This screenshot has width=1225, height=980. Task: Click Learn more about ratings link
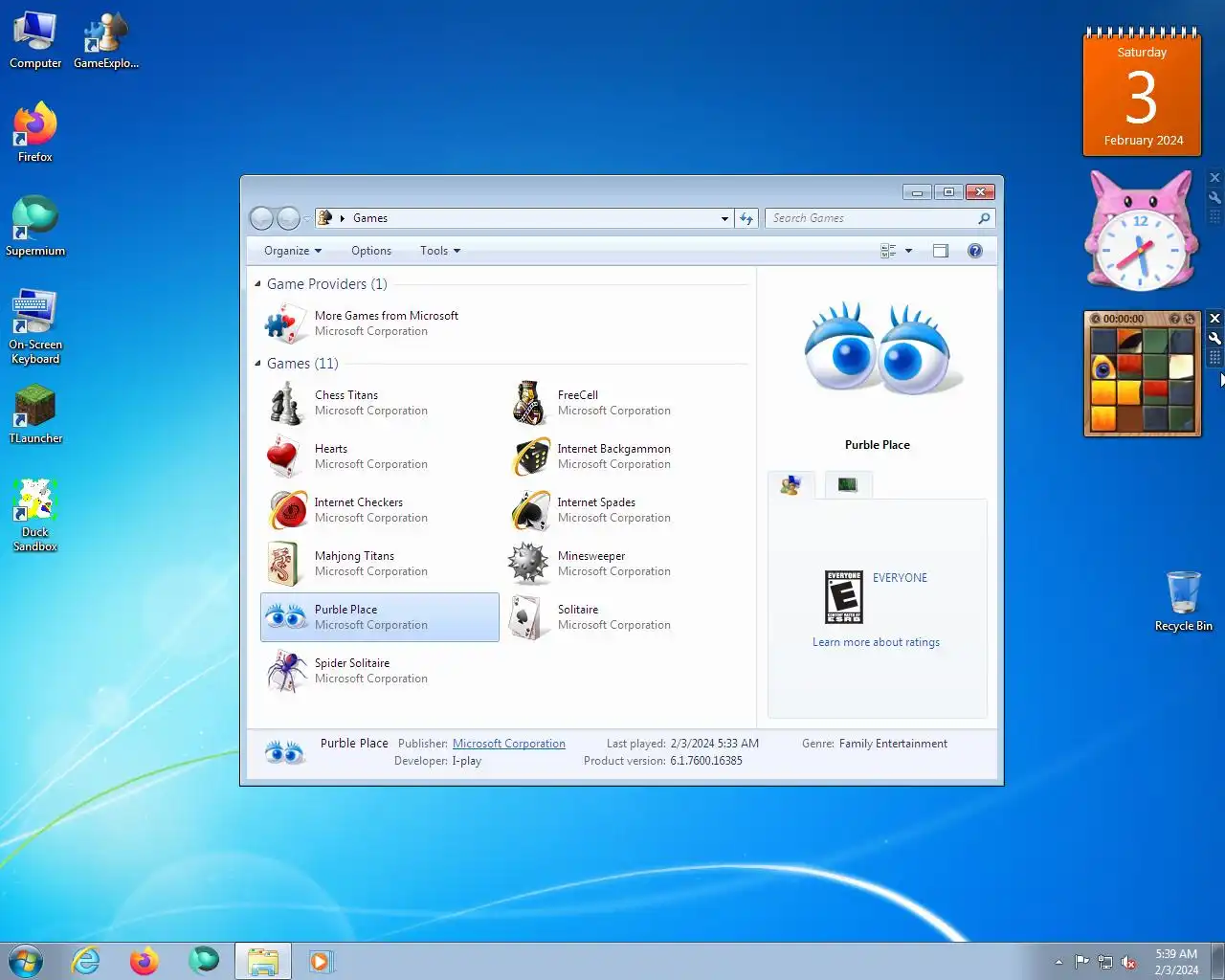pyautogui.click(x=876, y=642)
